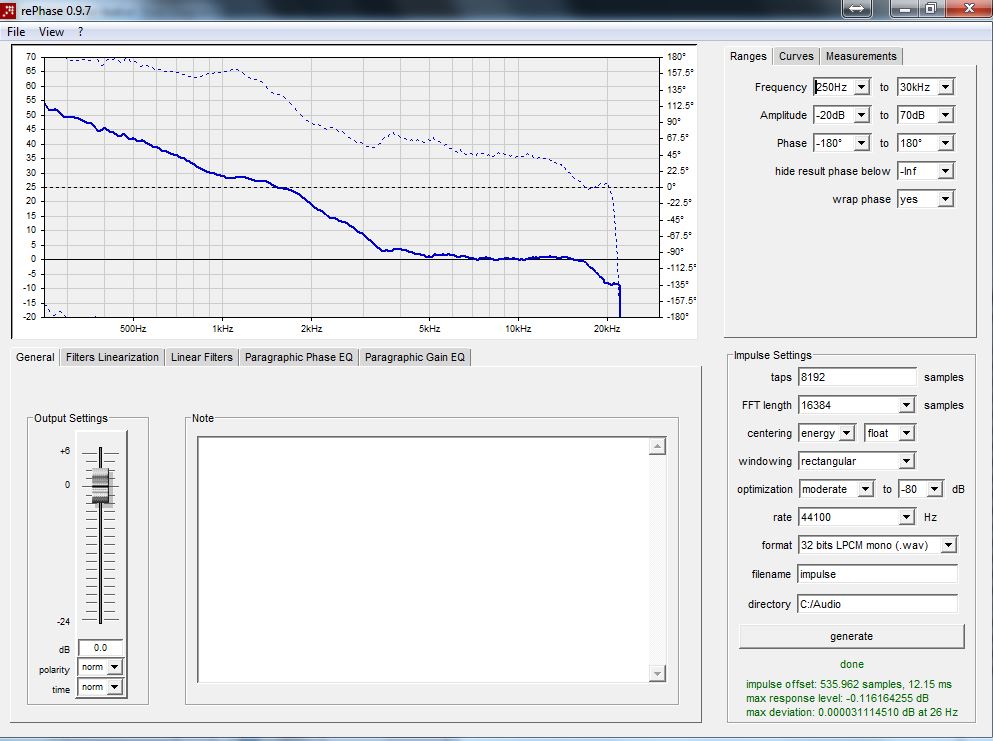Open the centering float dropdown

coord(906,433)
